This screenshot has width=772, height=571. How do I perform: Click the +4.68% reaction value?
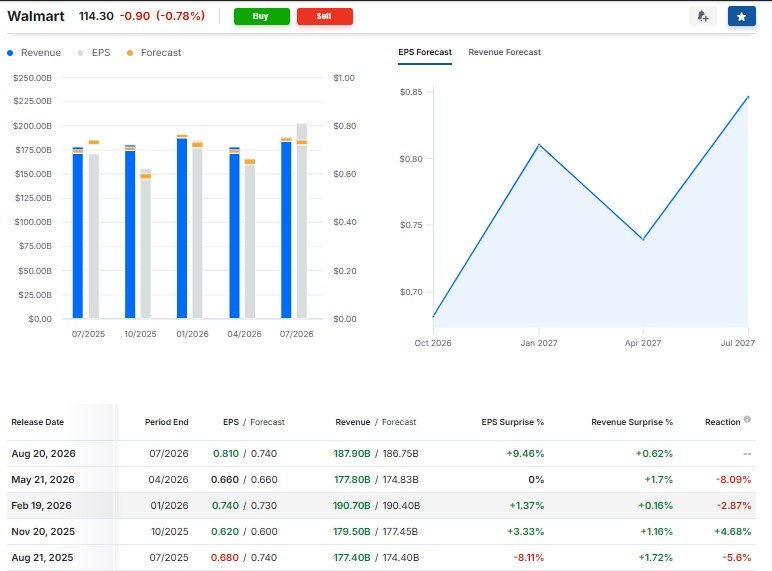point(733,532)
